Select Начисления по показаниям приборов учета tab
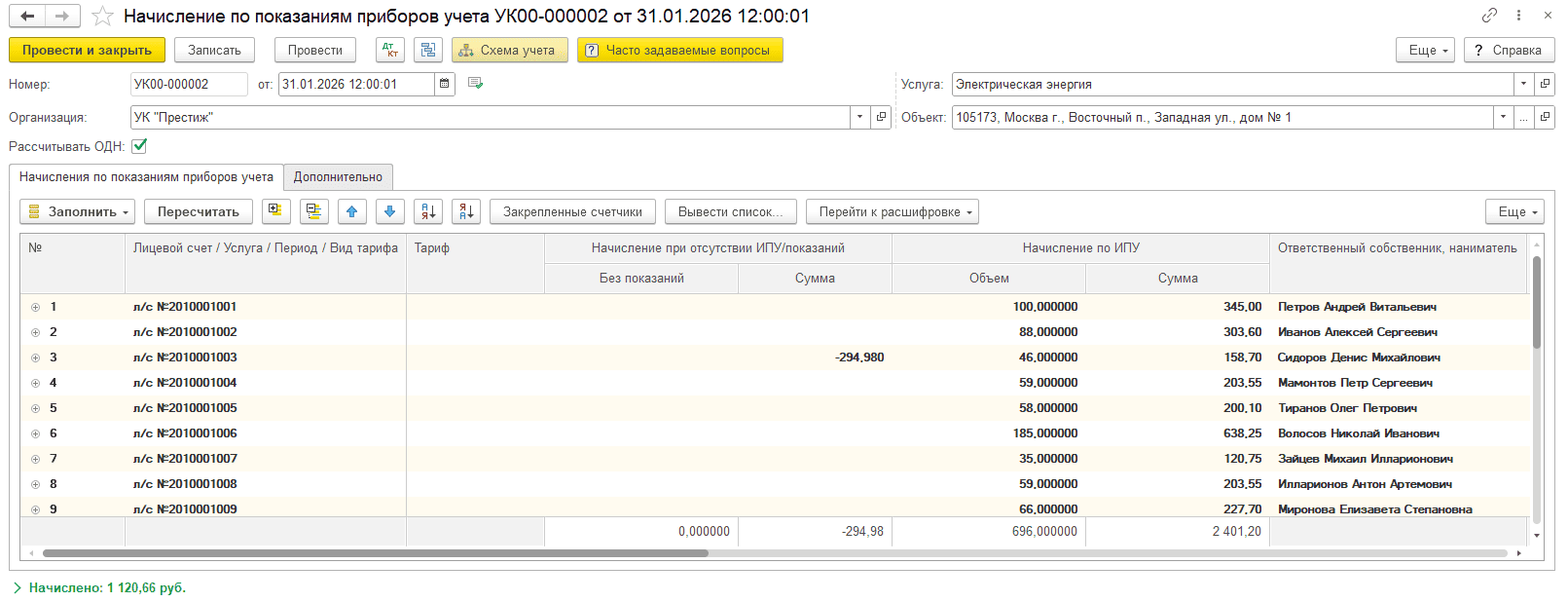 146,177
